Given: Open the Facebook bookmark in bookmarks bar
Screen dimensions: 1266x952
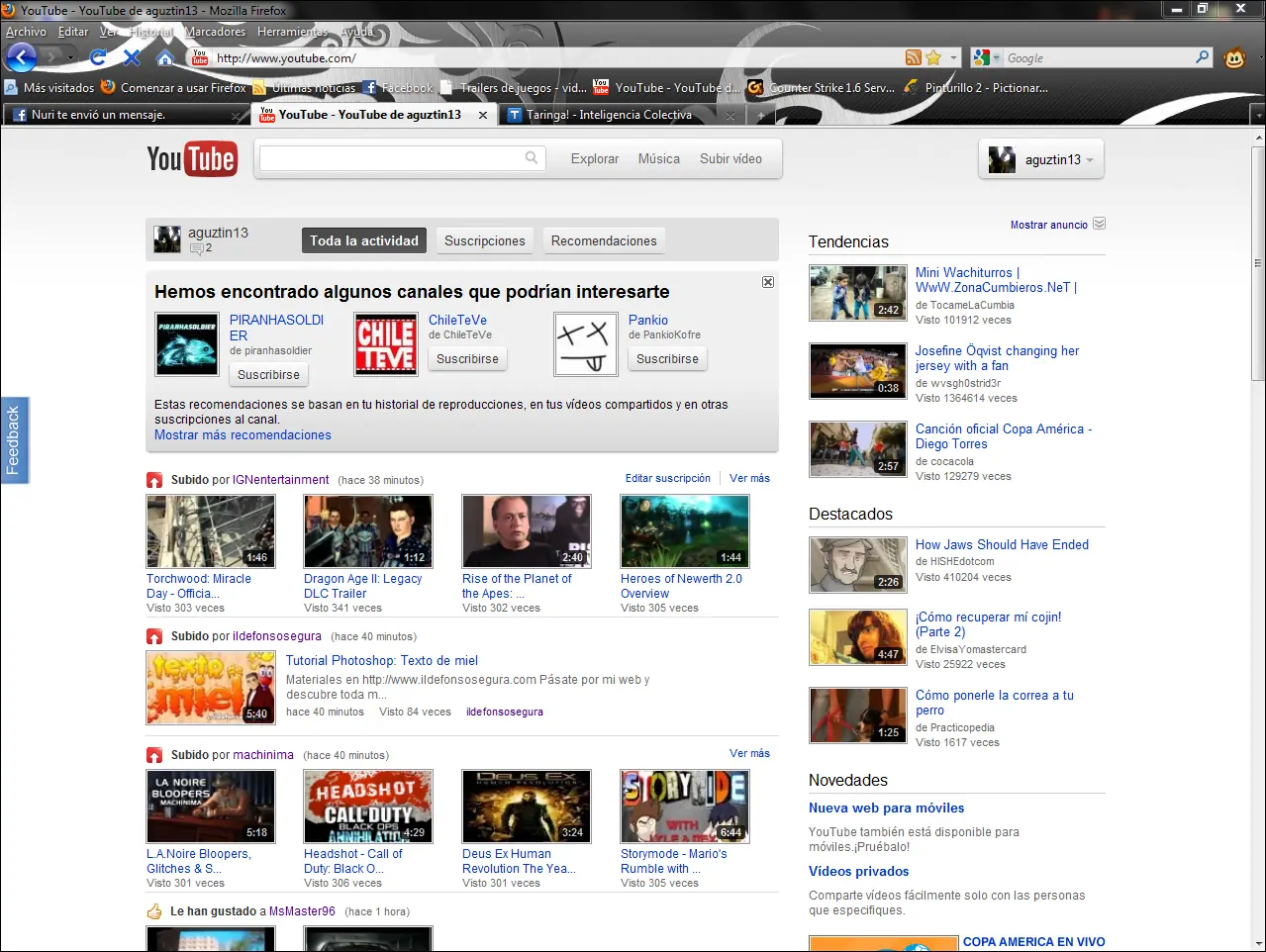Looking at the screenshot, I should tap(398, 88).
